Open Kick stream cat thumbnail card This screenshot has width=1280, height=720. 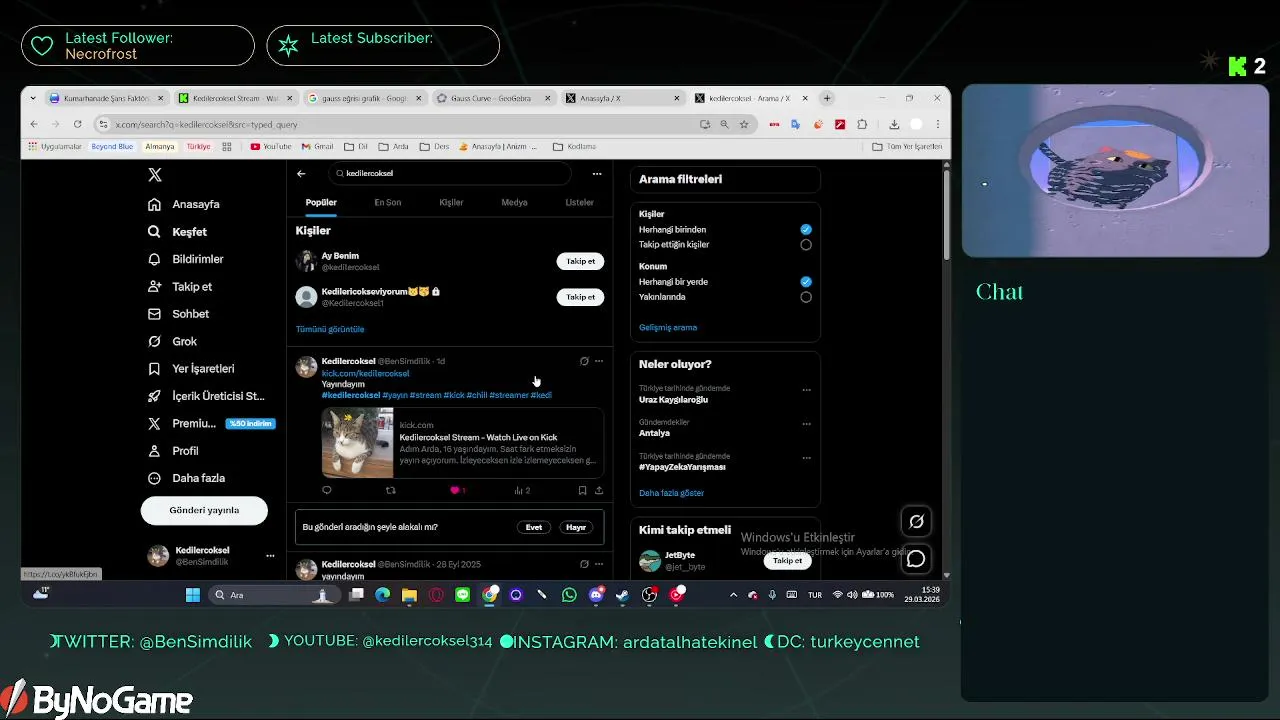point(462,443)
